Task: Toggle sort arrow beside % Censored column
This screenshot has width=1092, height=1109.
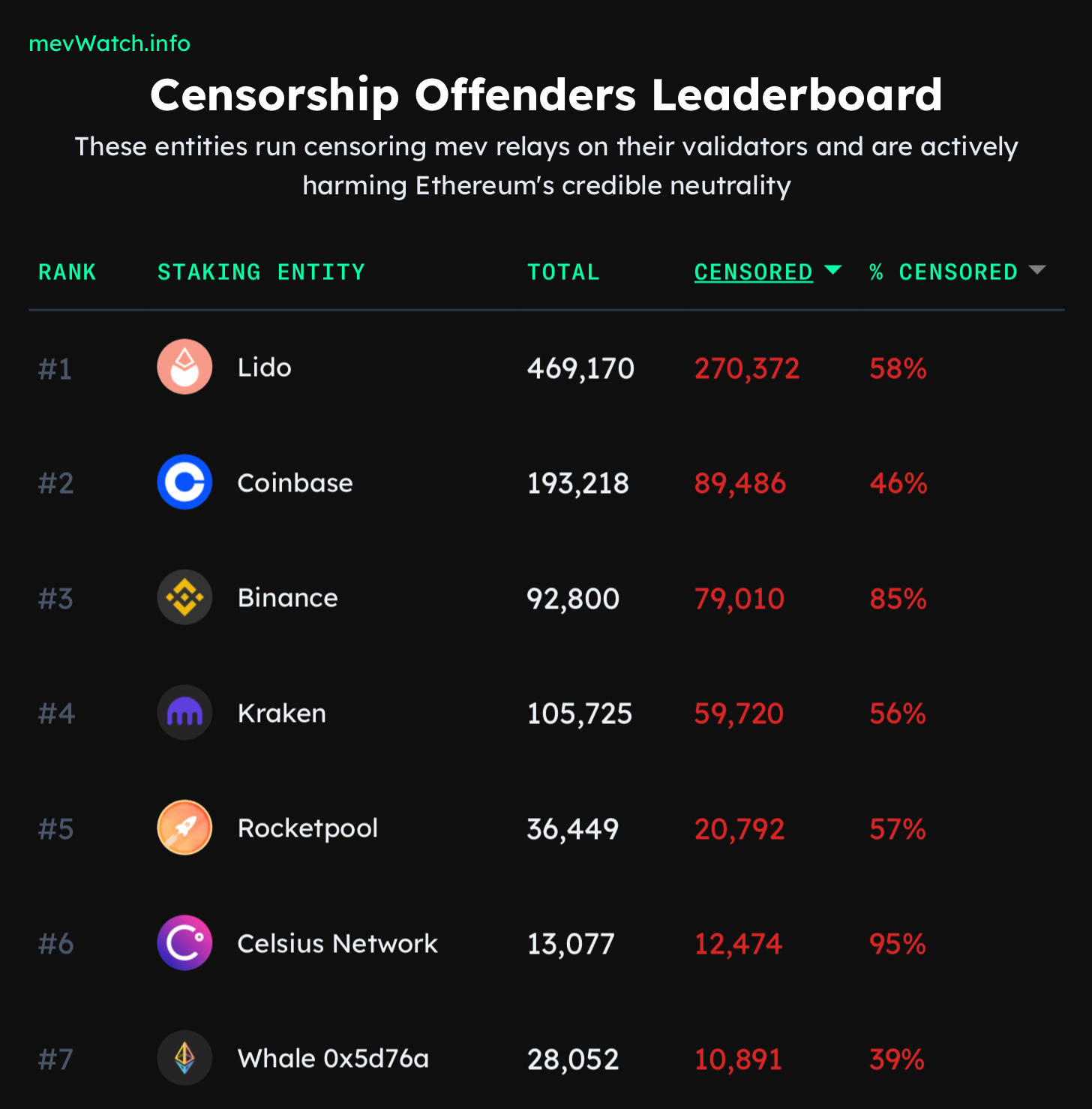Action: [1037, 270]
